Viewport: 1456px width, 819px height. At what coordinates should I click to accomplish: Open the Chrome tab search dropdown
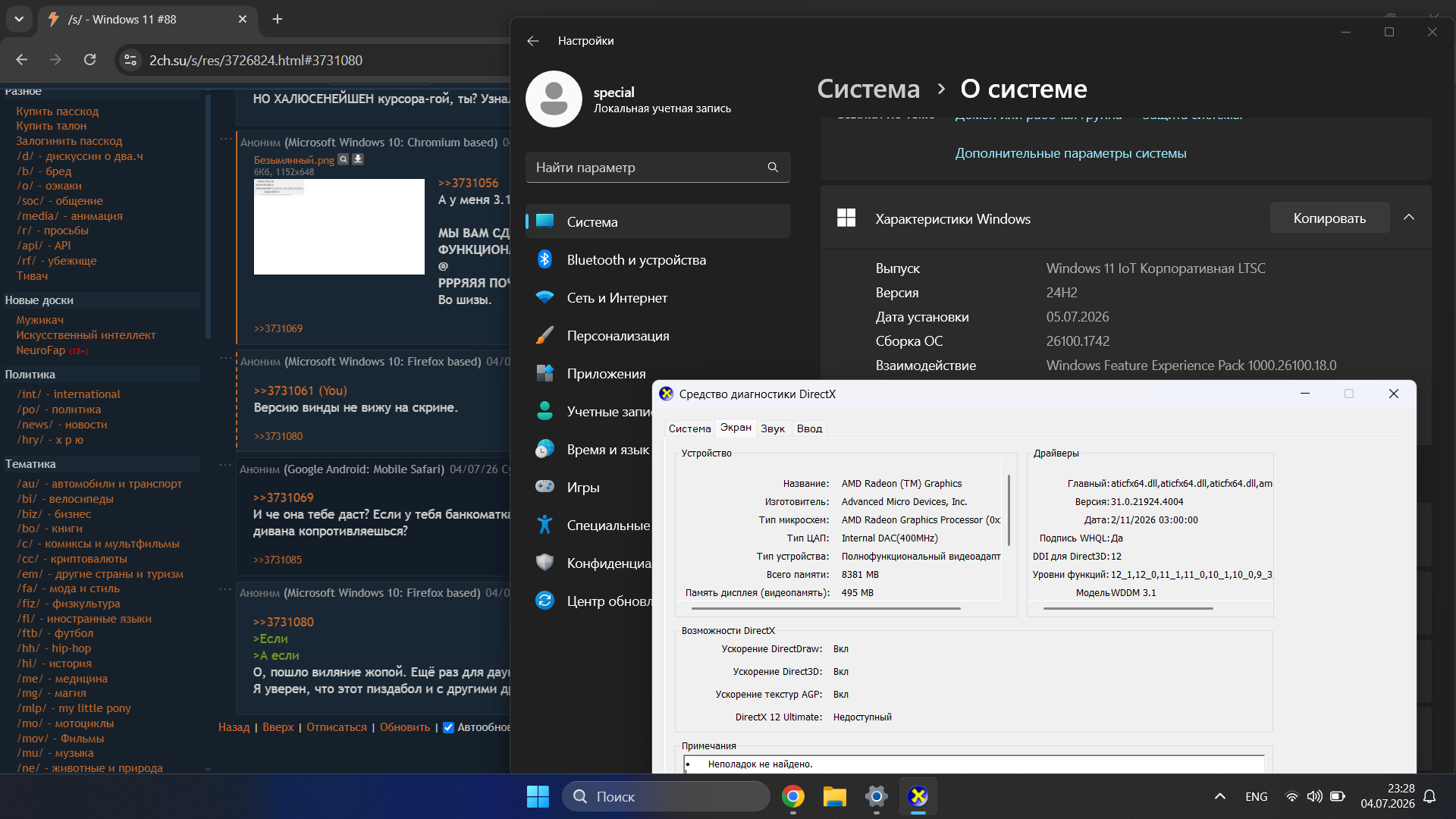(x=19, y=19)
